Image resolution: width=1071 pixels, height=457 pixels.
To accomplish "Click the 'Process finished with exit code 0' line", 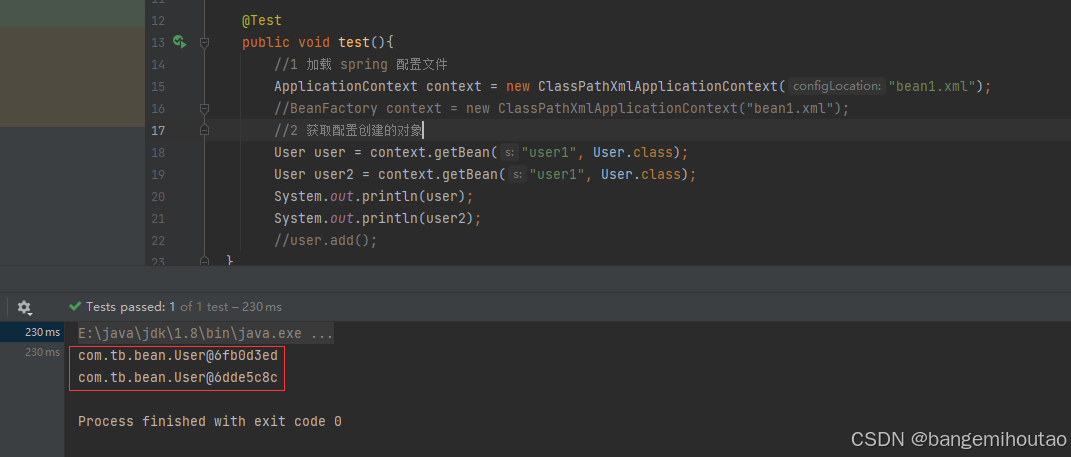I will coord(210,421).
